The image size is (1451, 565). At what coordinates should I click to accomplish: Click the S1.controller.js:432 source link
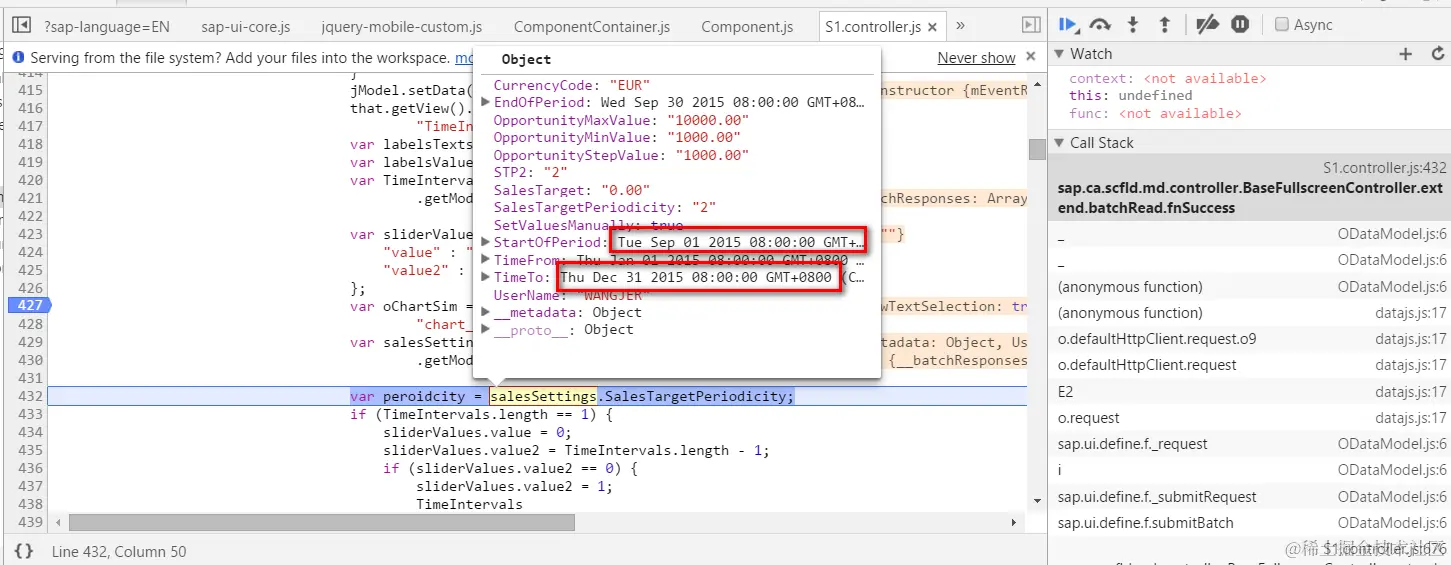point(1385,169)
